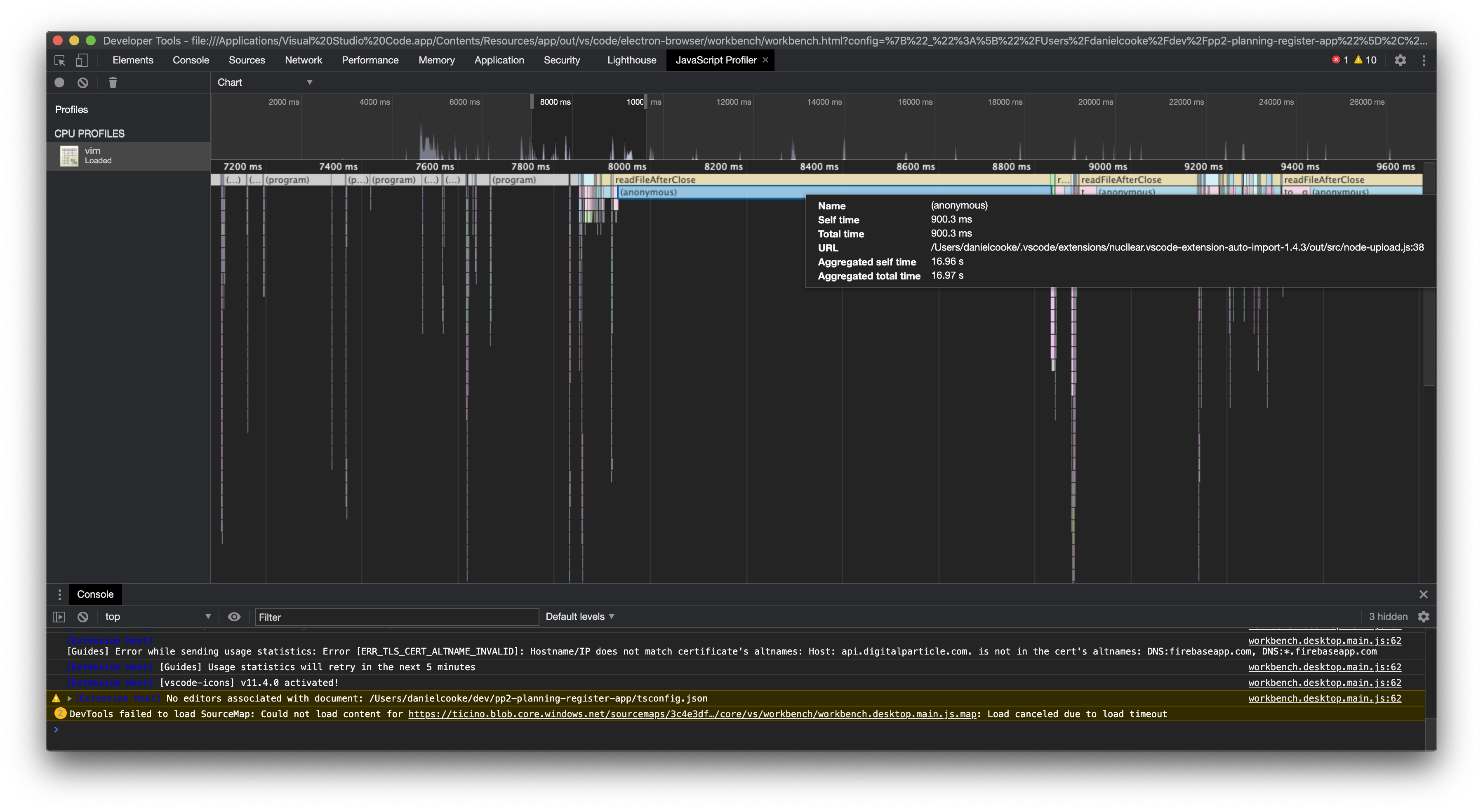Switch to the Lighthouse tab
This screenshot has height=812, width=1483.
coord(631,60)
